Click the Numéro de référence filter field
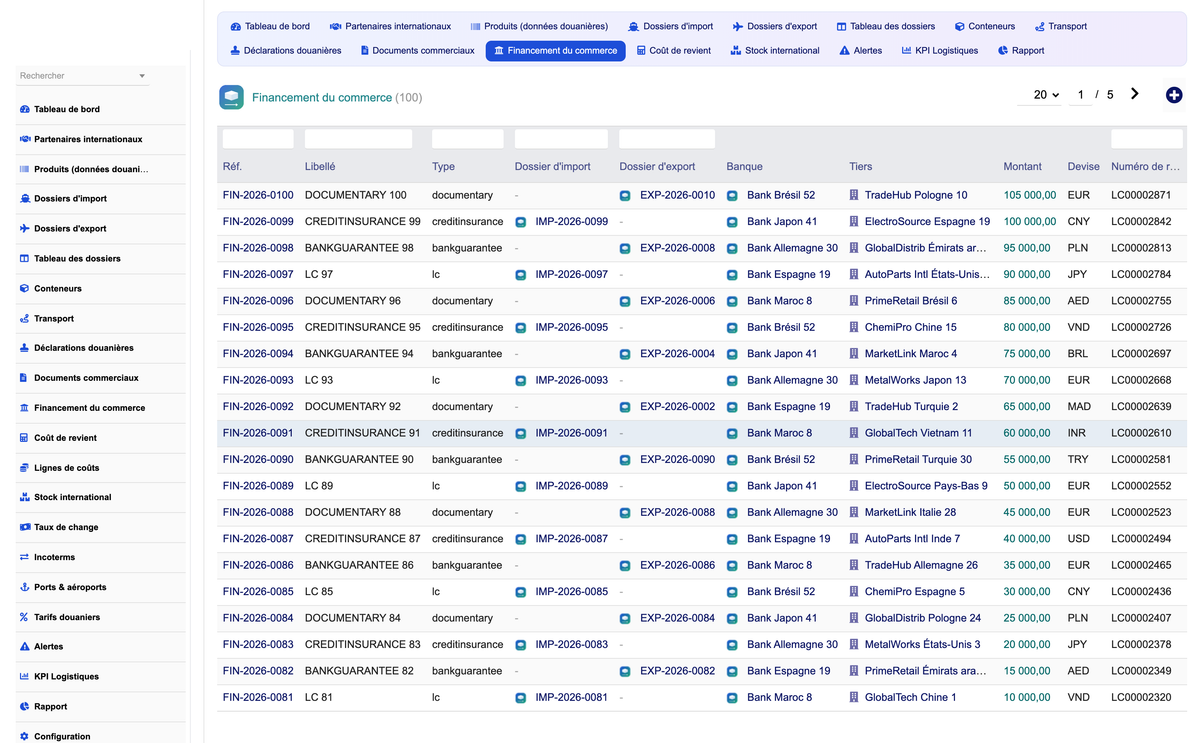The width and height of the screenshot is (1200, 743). 1147,139
